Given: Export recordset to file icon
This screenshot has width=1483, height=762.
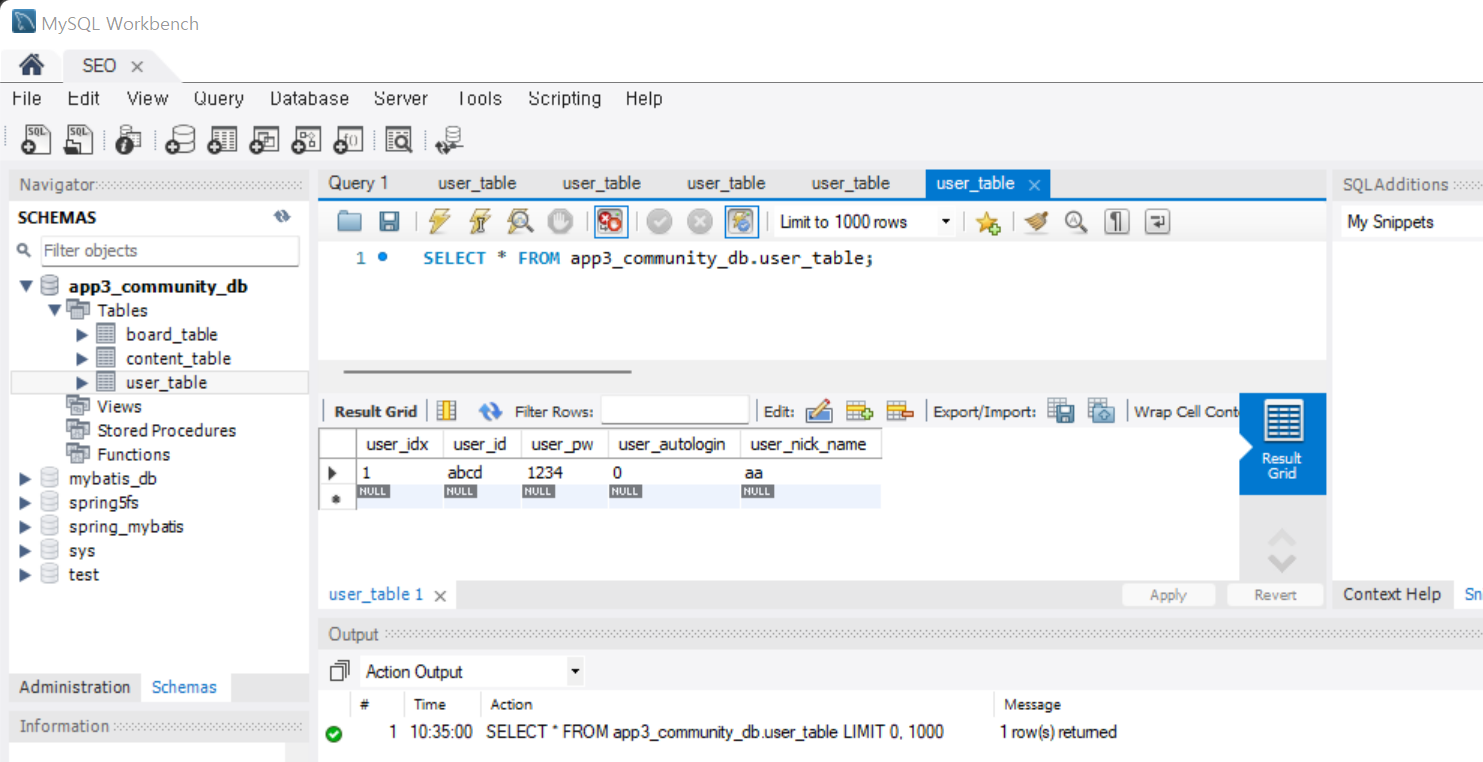Looking at the screenshot, I should 1061,411.
